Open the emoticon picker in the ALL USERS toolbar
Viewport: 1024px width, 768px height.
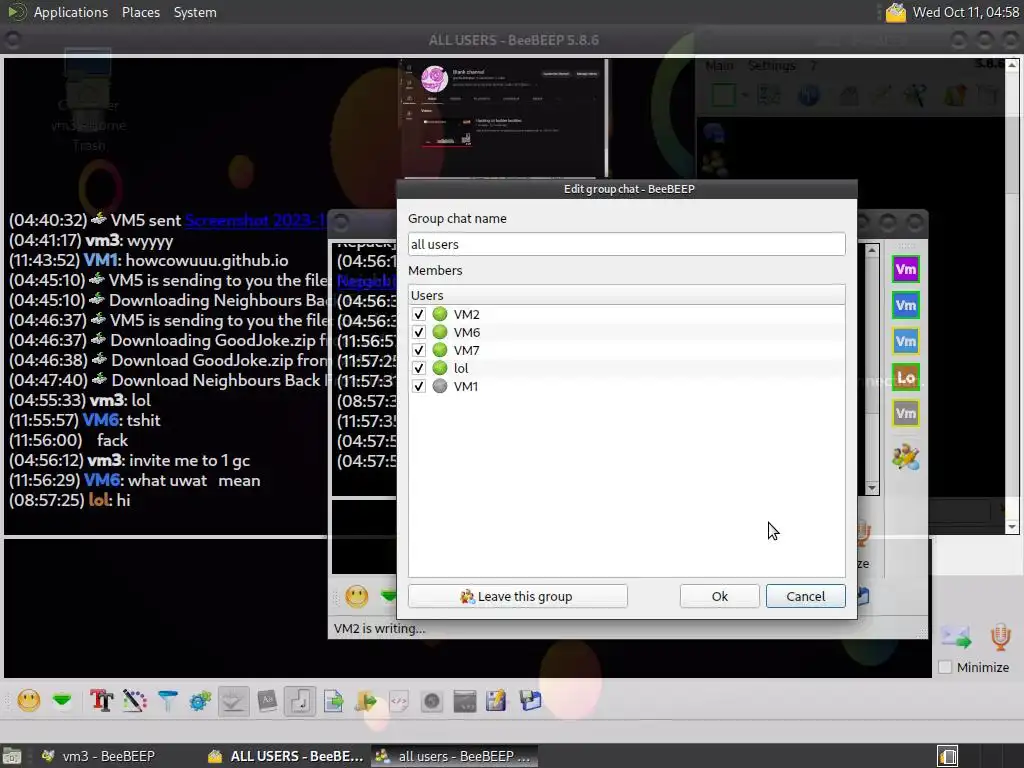pyautogui.click(x=29, y=701)
